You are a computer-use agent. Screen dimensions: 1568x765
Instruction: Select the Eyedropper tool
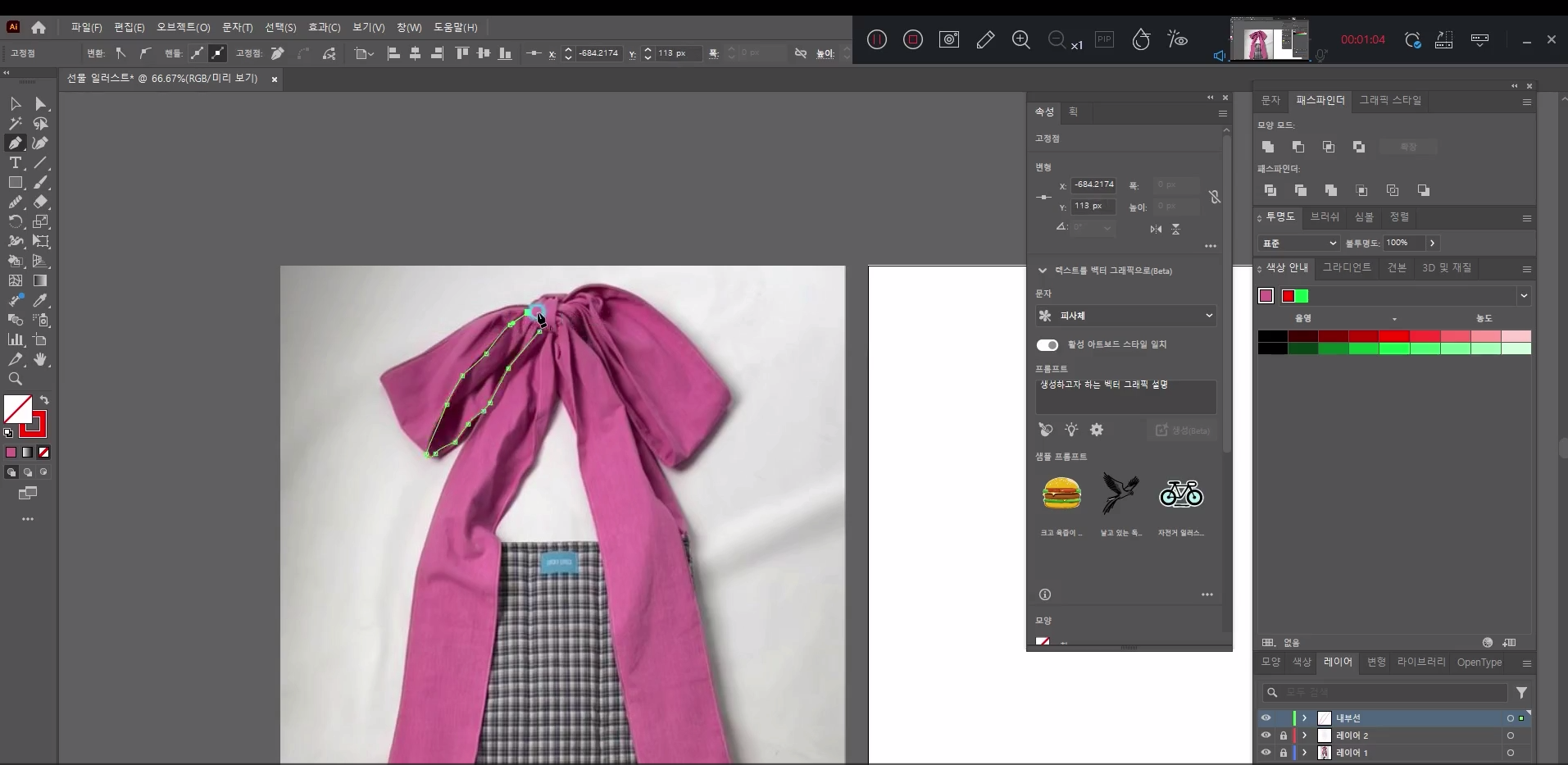coord(40,300)
